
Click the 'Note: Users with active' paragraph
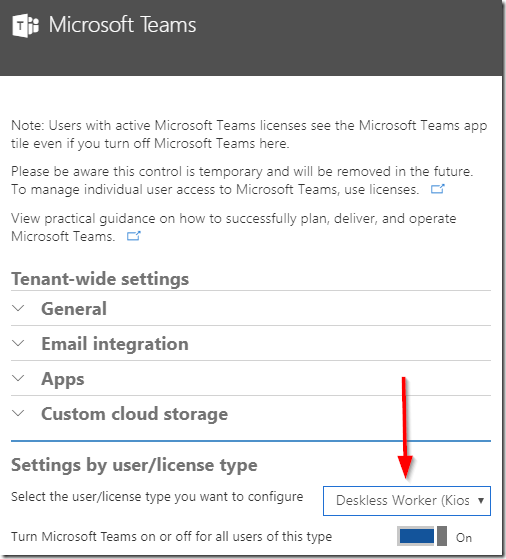(249, 134)
